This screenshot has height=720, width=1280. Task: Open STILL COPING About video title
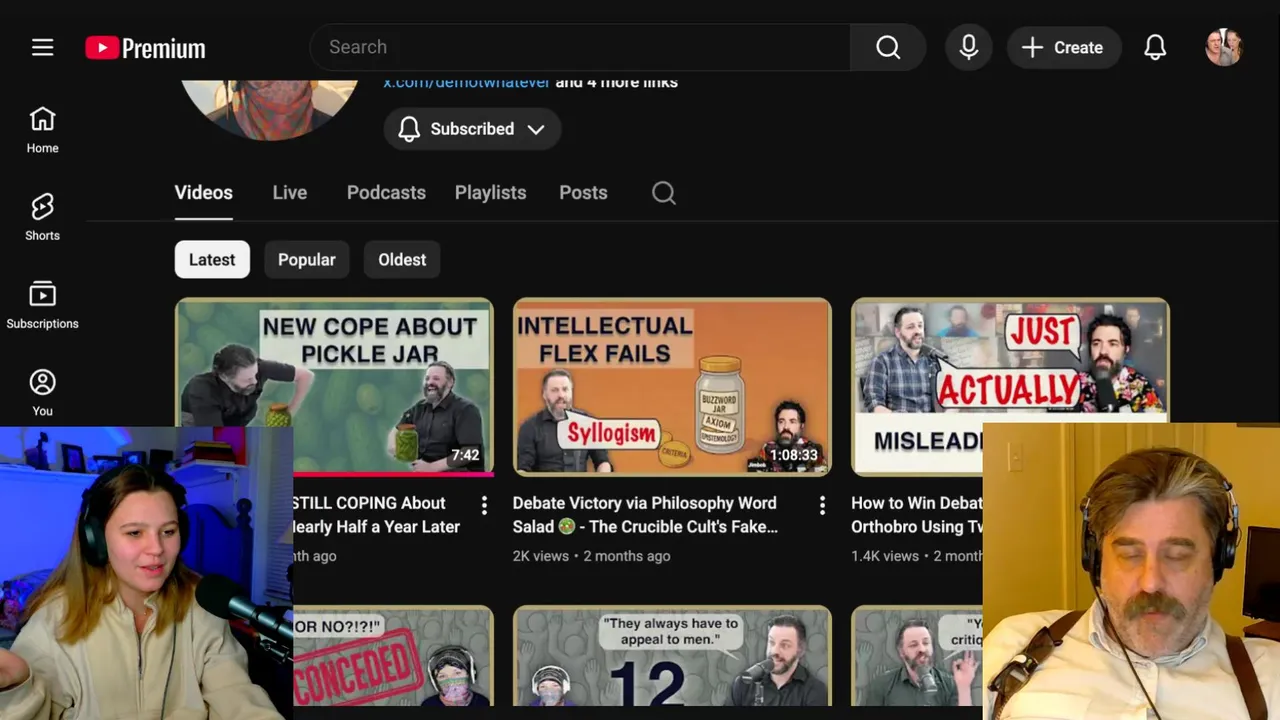point(376,515)
